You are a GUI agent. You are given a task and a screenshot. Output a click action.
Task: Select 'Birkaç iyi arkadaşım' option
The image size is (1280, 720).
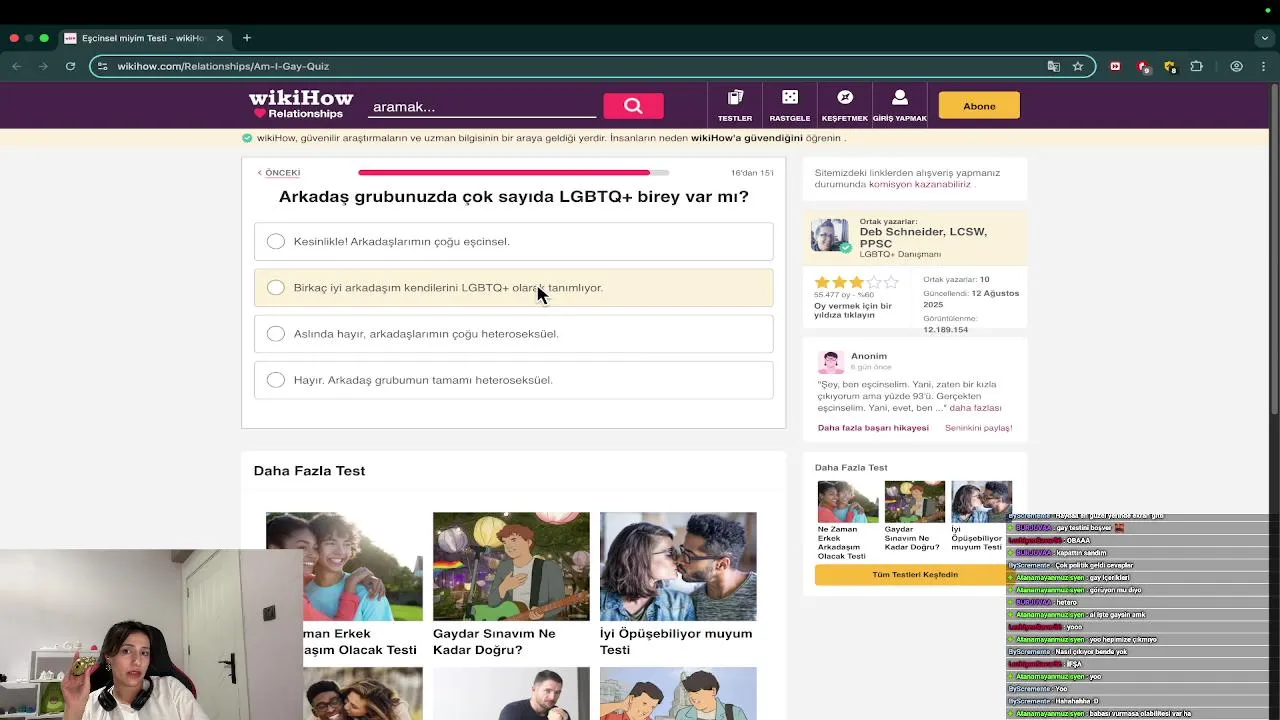513,287
